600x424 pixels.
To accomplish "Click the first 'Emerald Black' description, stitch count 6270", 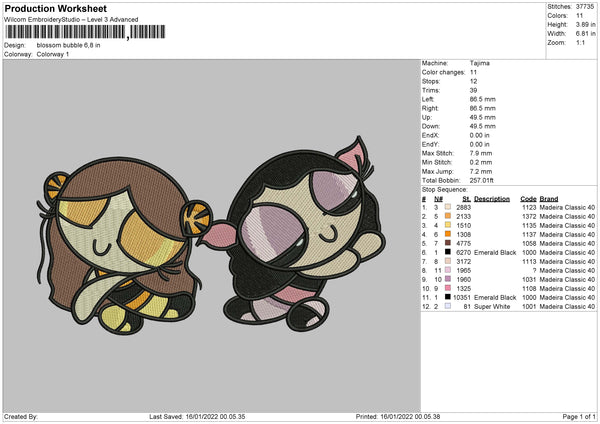I will click(x=495, y=252).
